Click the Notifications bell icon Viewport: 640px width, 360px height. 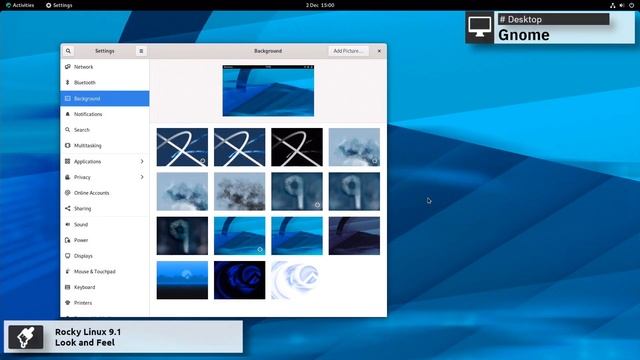68,114
